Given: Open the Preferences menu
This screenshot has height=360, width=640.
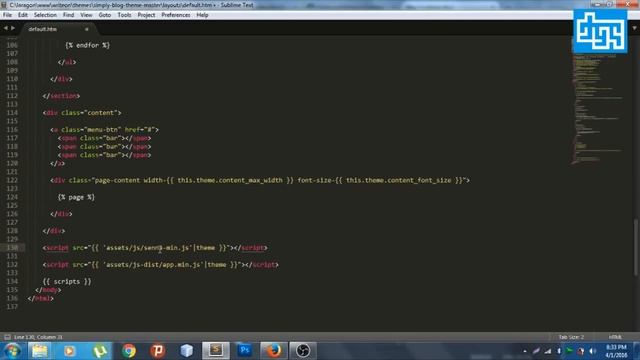Looking at the screenshot, I should [x=176, y=15].
